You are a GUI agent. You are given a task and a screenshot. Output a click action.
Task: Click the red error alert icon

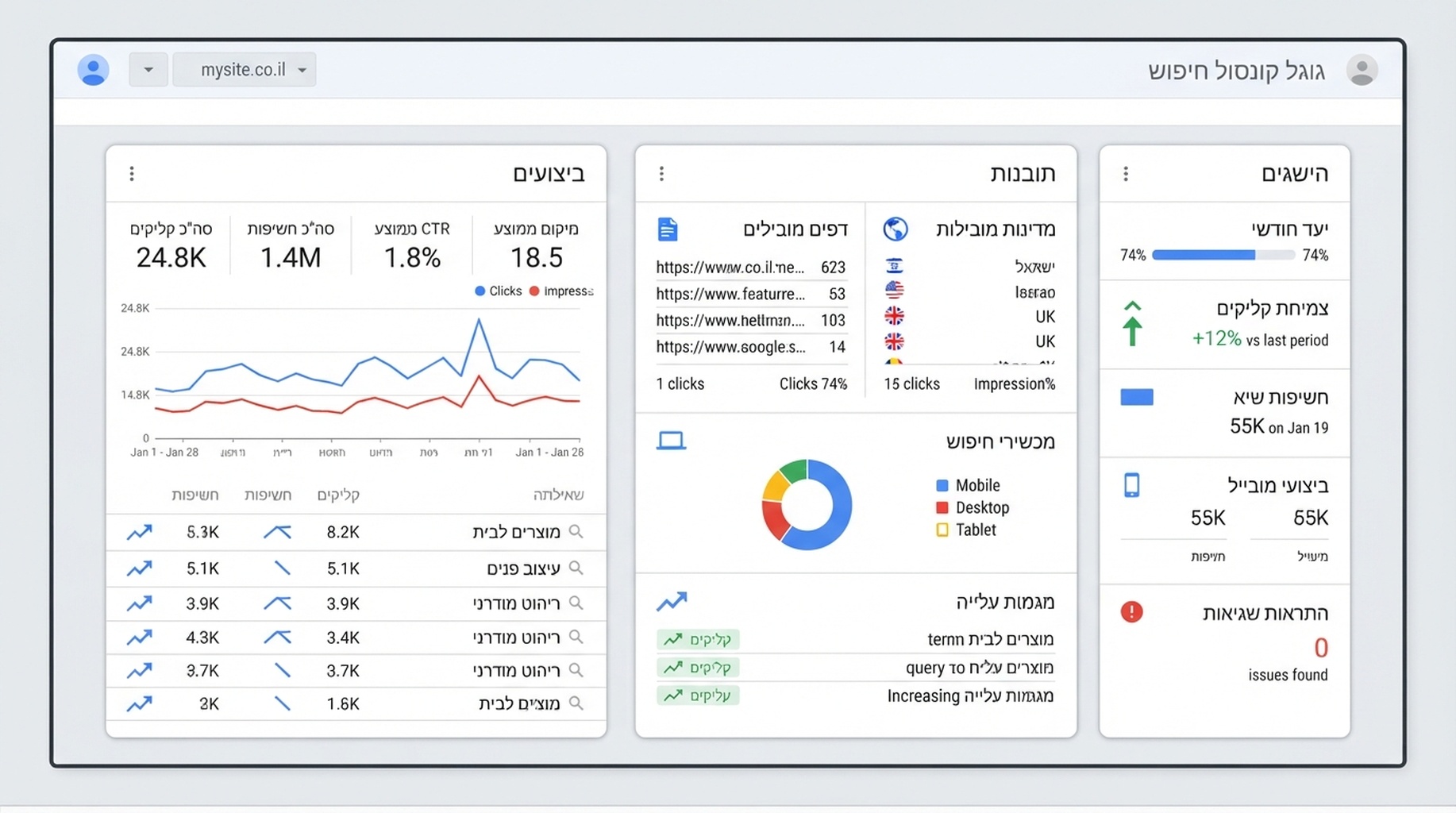(x=1132, y=612)
